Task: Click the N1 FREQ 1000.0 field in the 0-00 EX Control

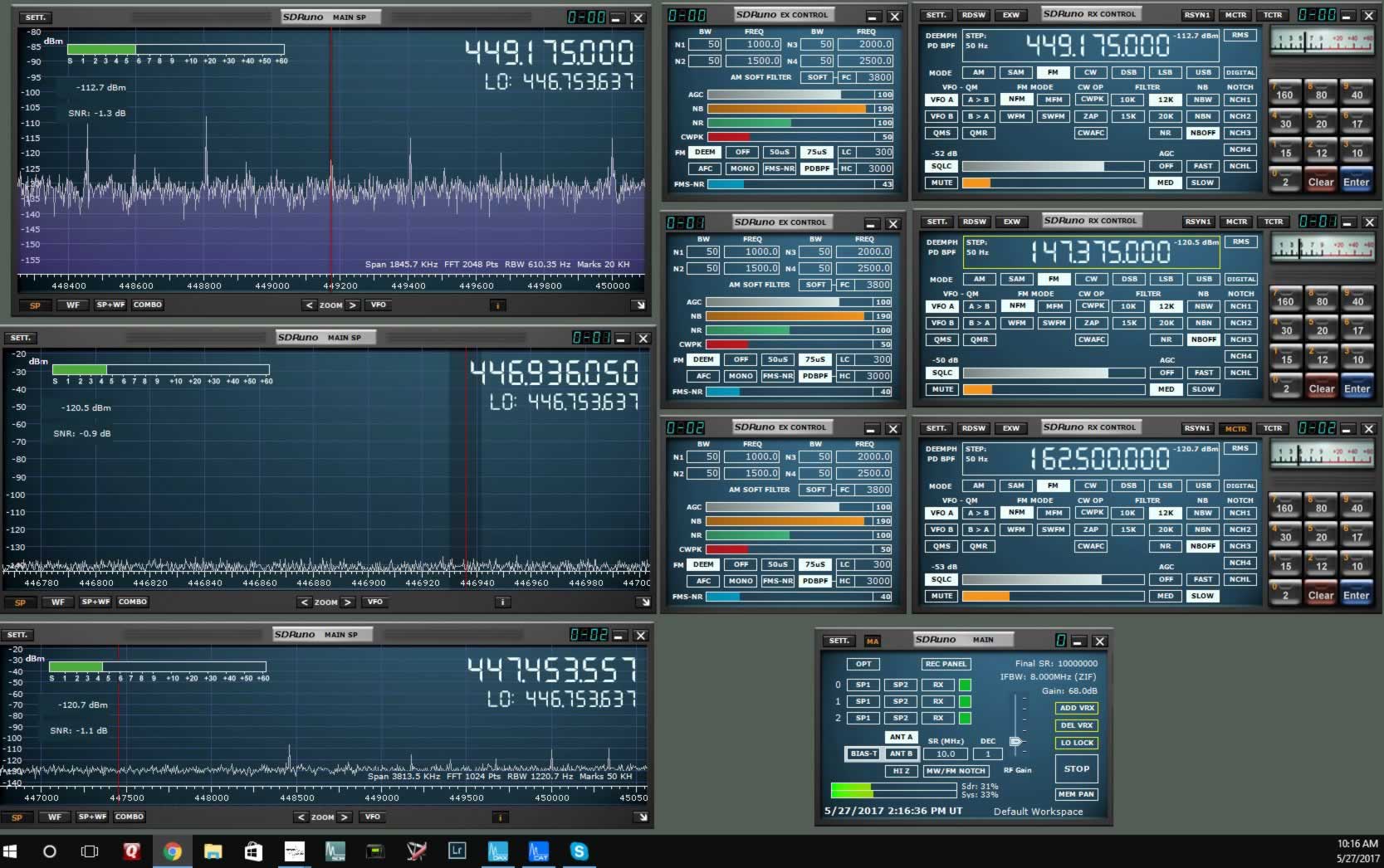Action: [x=752, y=45]
